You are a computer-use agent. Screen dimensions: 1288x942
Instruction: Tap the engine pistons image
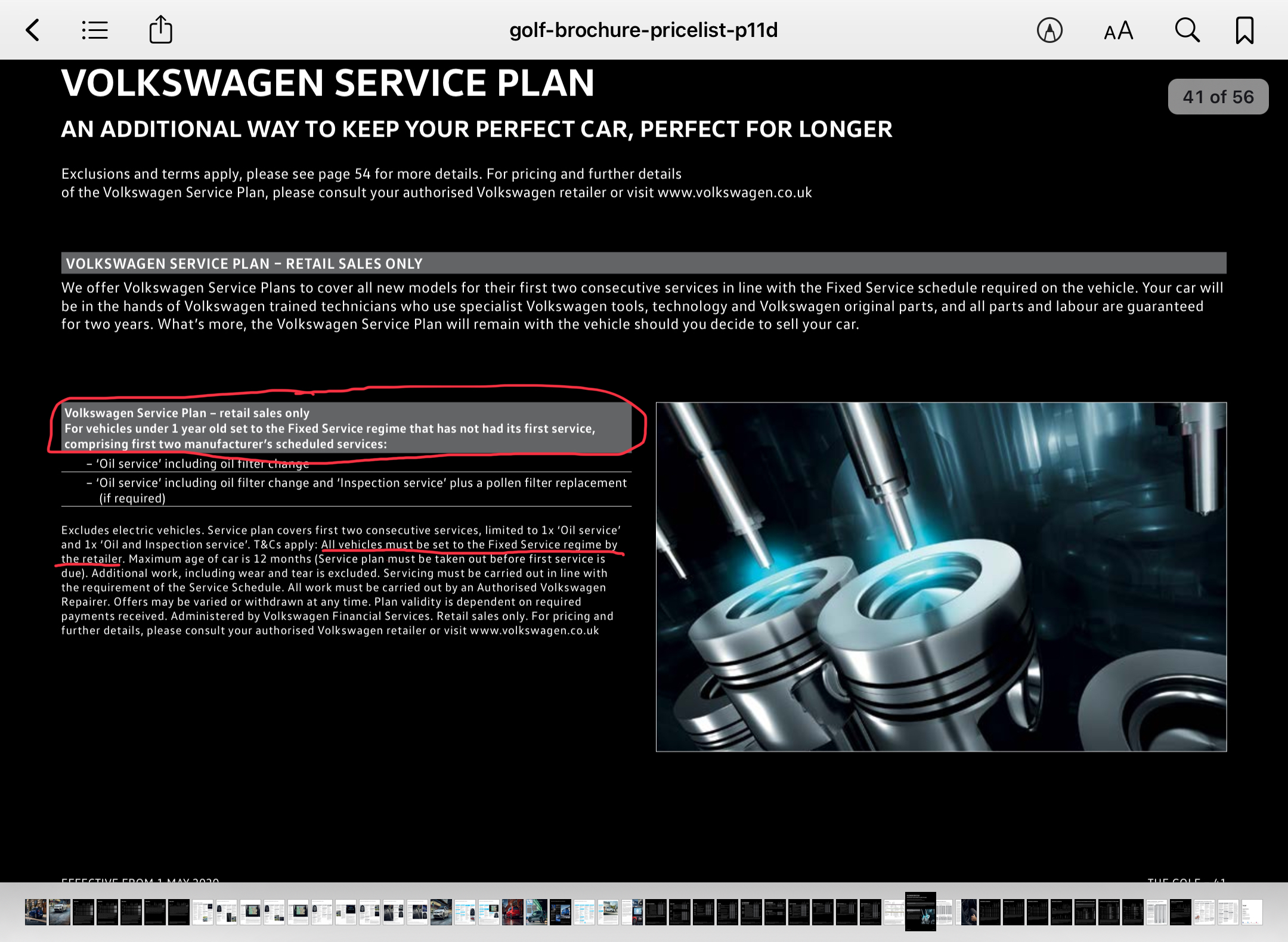(x=941, y=577)
